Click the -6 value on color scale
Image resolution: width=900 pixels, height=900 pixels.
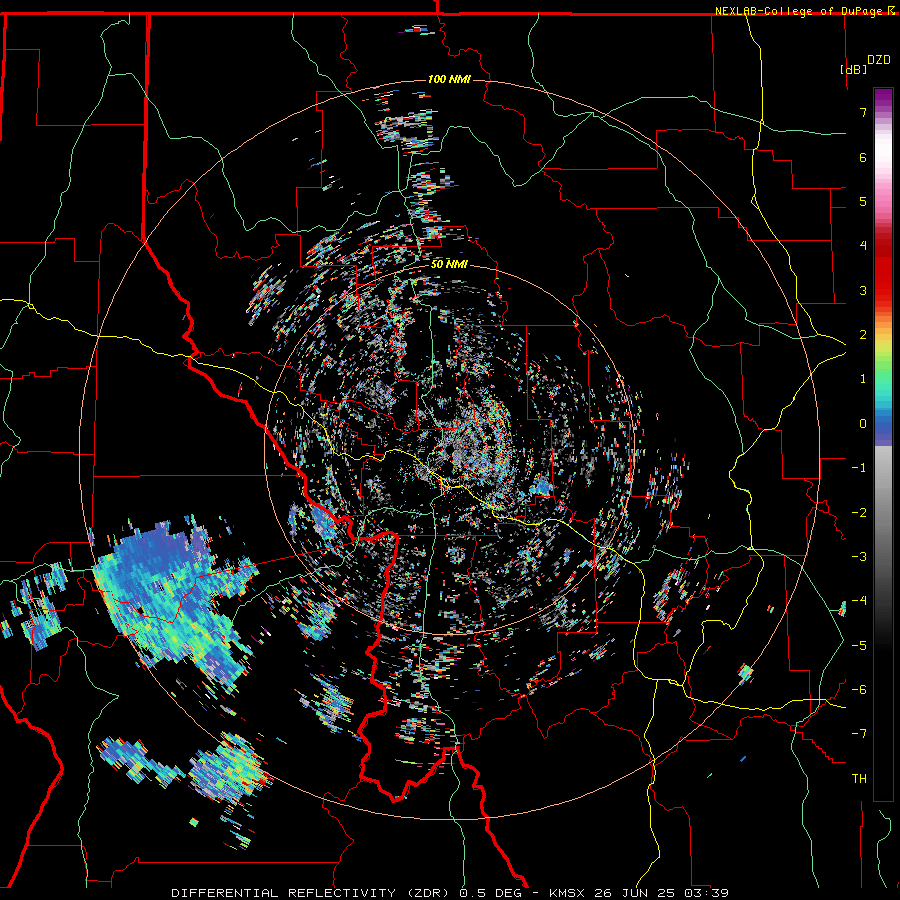coord(859,690)
